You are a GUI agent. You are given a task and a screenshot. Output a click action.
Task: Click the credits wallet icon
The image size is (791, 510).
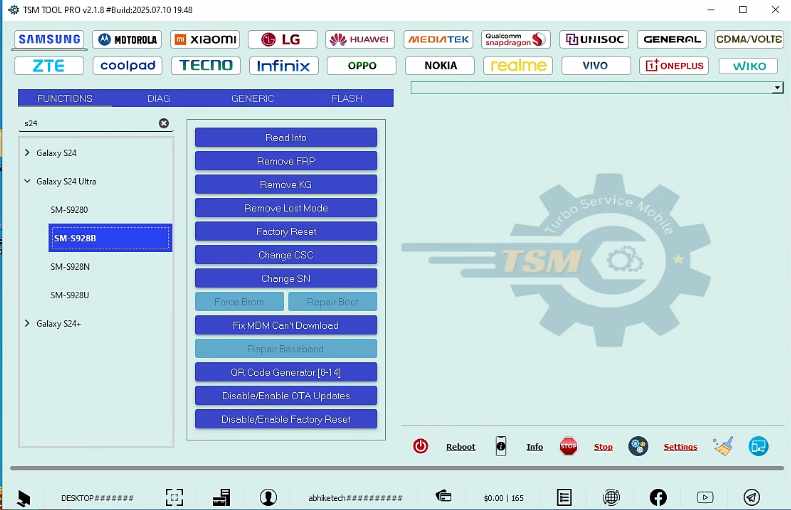[x=443, y=496]
